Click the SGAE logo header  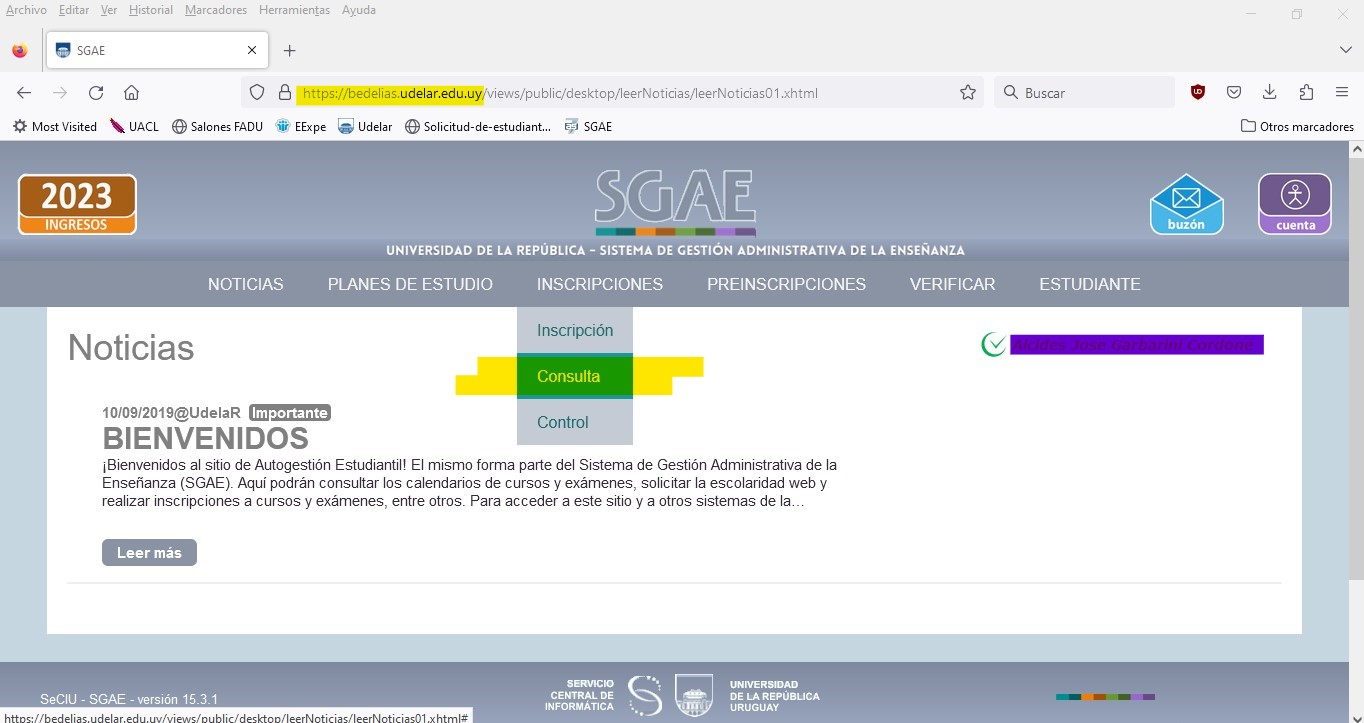point(675,202)
